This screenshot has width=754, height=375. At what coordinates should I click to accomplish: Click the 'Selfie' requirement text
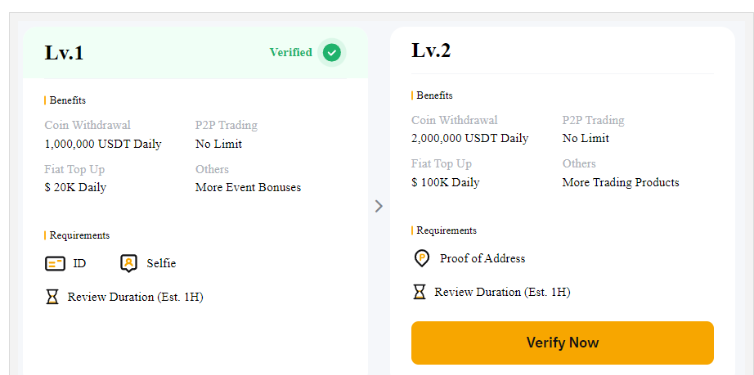point(161,263)
